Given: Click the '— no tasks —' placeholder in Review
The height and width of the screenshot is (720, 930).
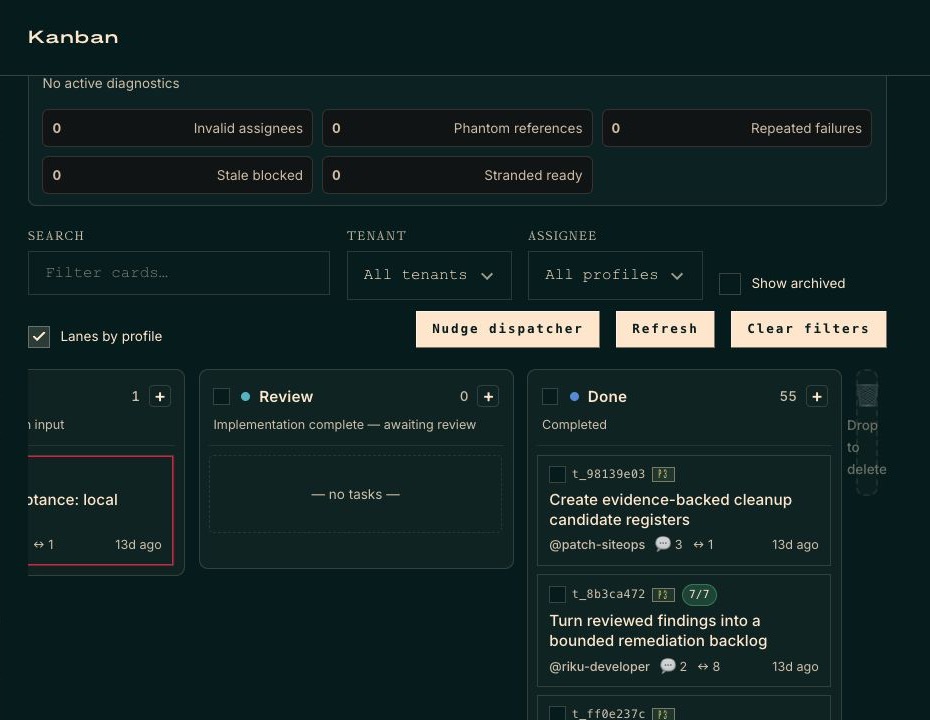Looking at the screenshot, I should point(355,494).
